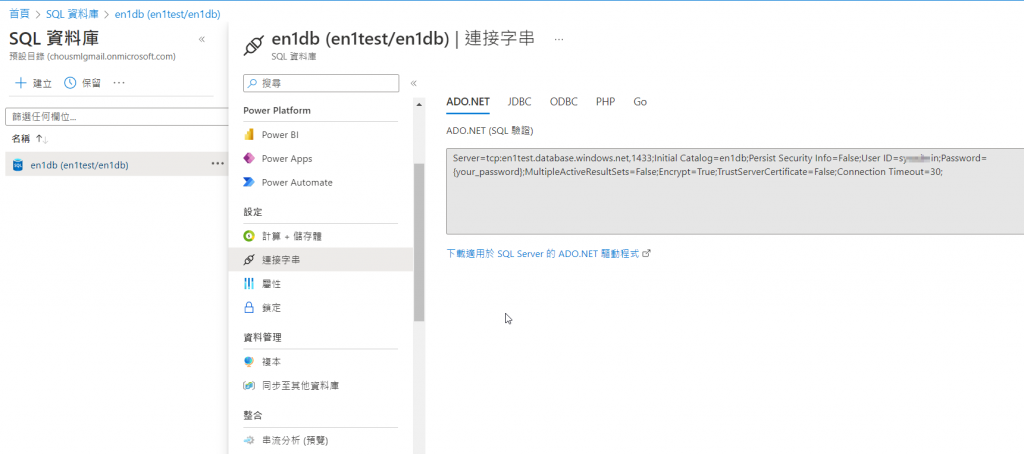Click the connection strings plug icon in the menu
Image resolution: width=1024 pixels, height=454 pixels.
249,260
